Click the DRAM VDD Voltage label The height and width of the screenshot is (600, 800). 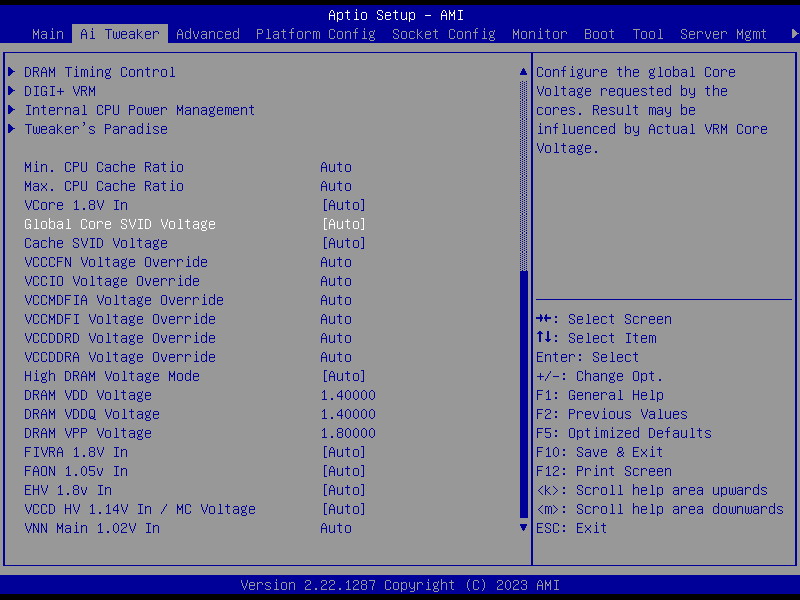[88, 395]
